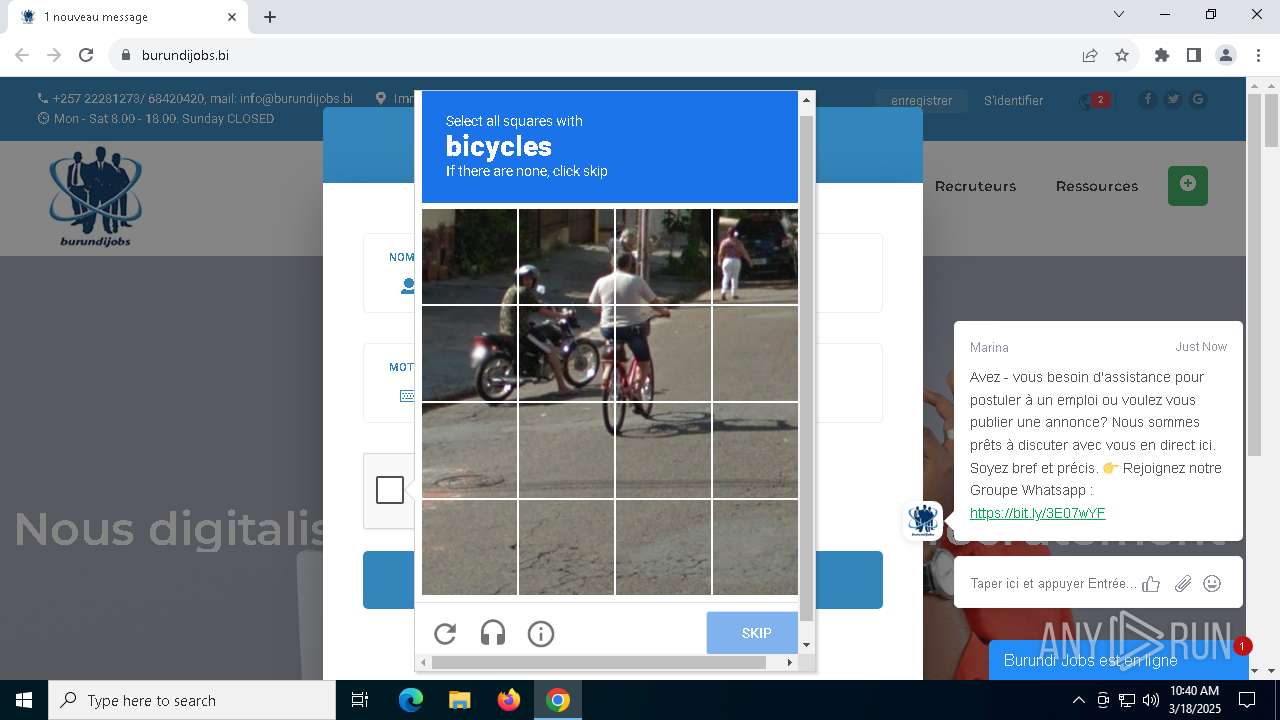
Task: Open Google social icon in header
Action: (x=1198, y=99)
